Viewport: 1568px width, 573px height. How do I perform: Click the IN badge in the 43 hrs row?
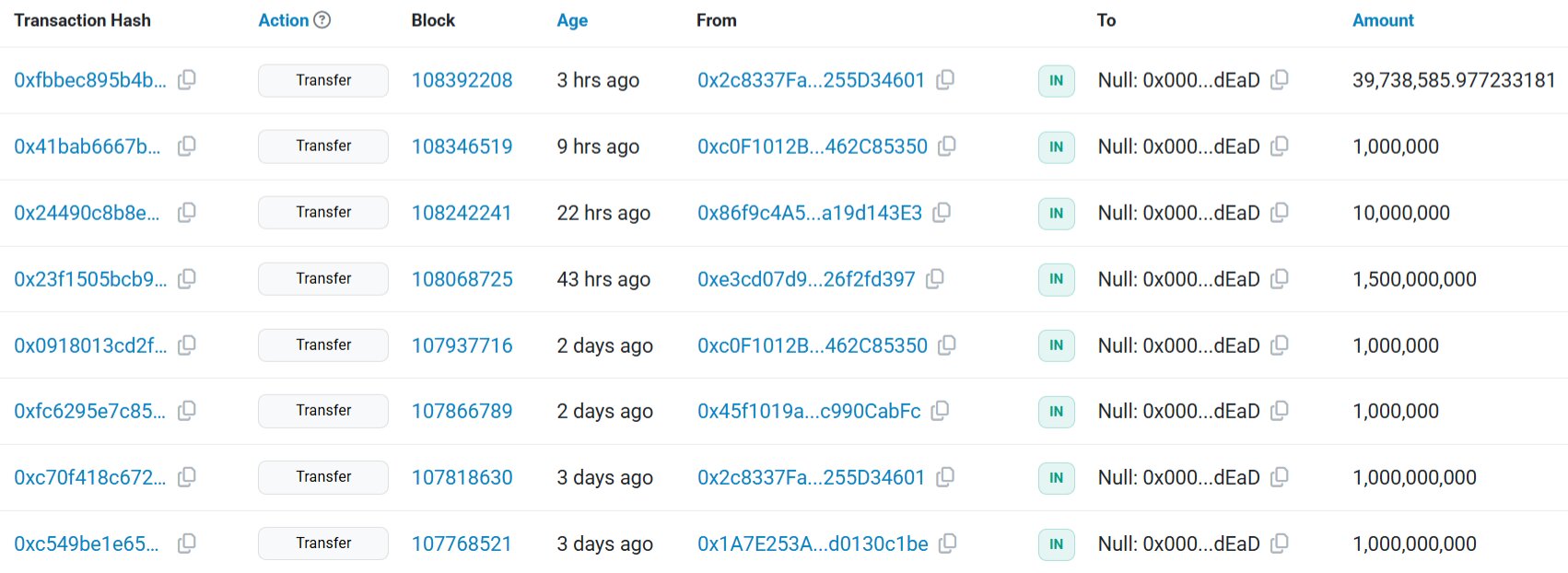[1057, 279]
